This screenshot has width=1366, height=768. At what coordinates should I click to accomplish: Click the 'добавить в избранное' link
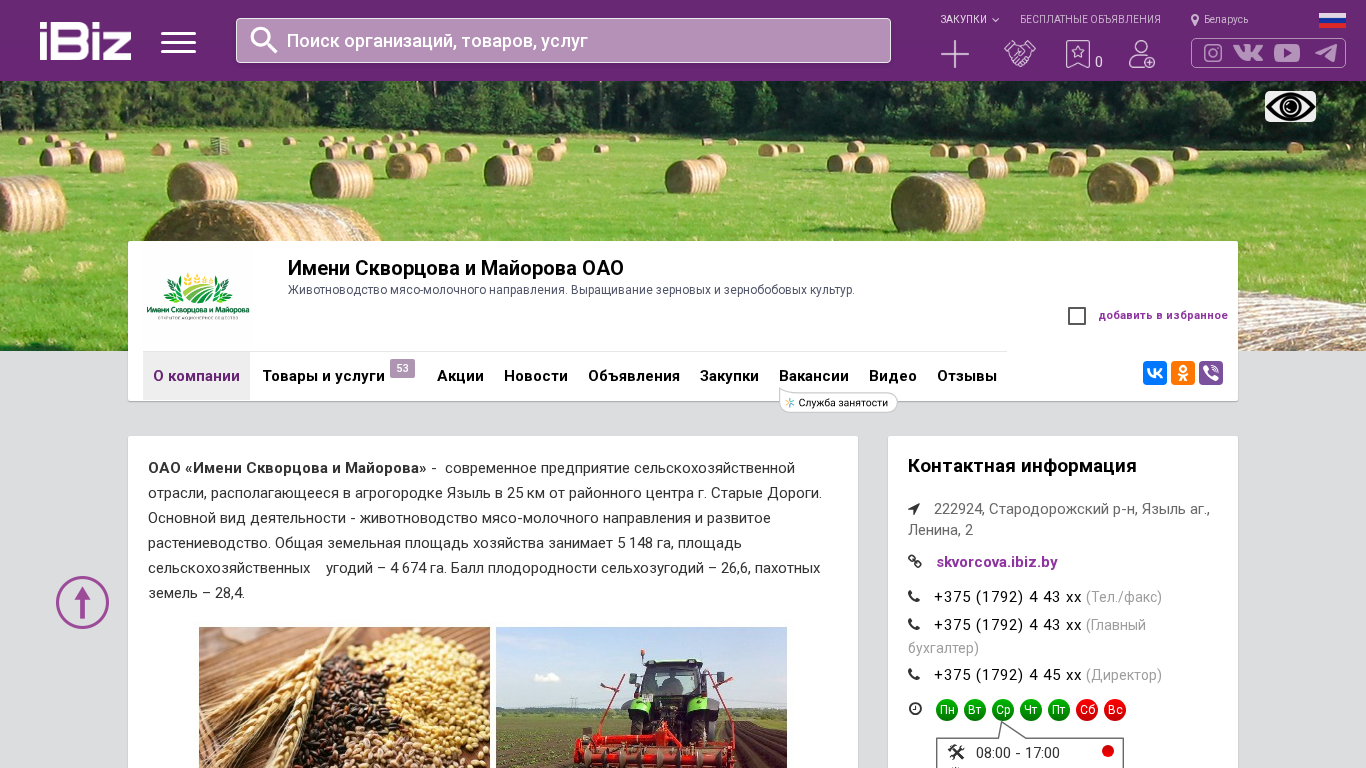click(1163, 316)
